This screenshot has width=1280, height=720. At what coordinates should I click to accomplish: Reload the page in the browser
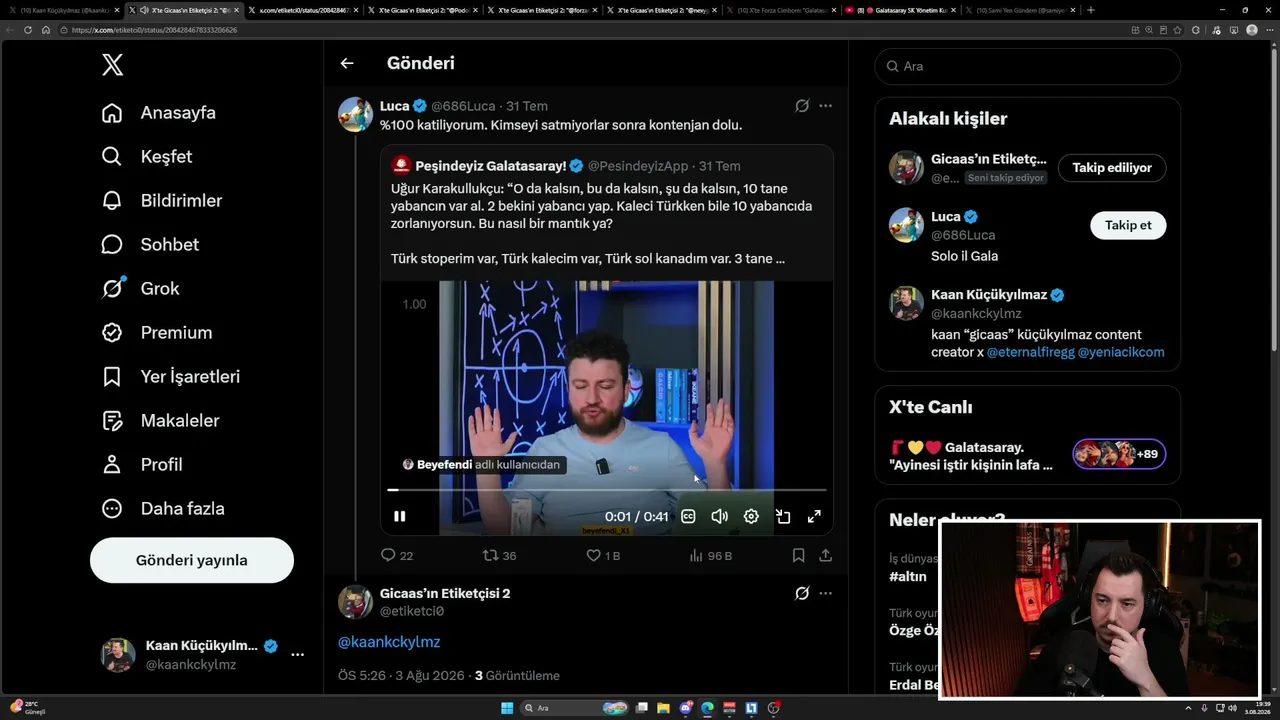tap(28, 30)
